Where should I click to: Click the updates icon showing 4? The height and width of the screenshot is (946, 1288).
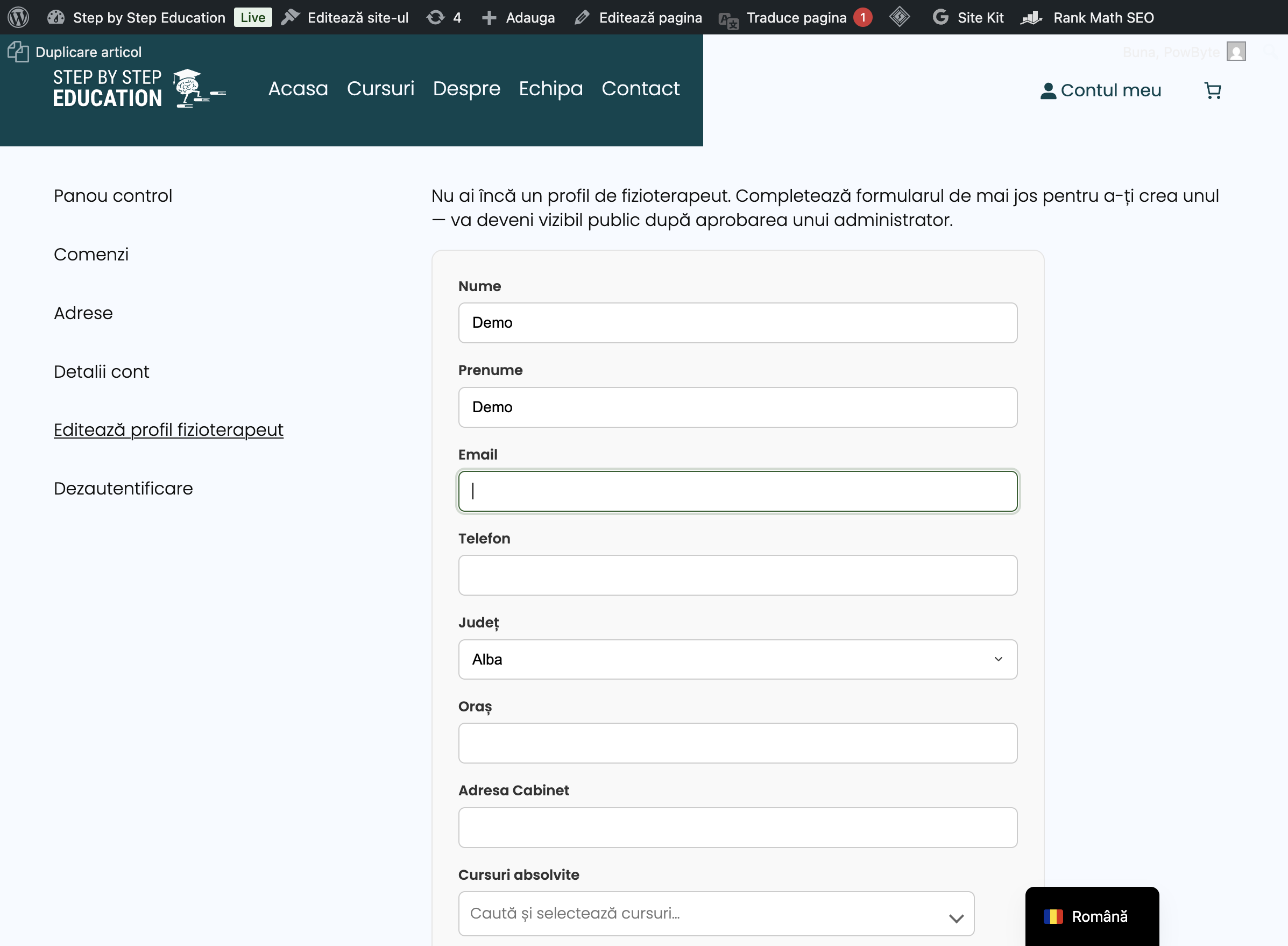[x=444, y=17]
